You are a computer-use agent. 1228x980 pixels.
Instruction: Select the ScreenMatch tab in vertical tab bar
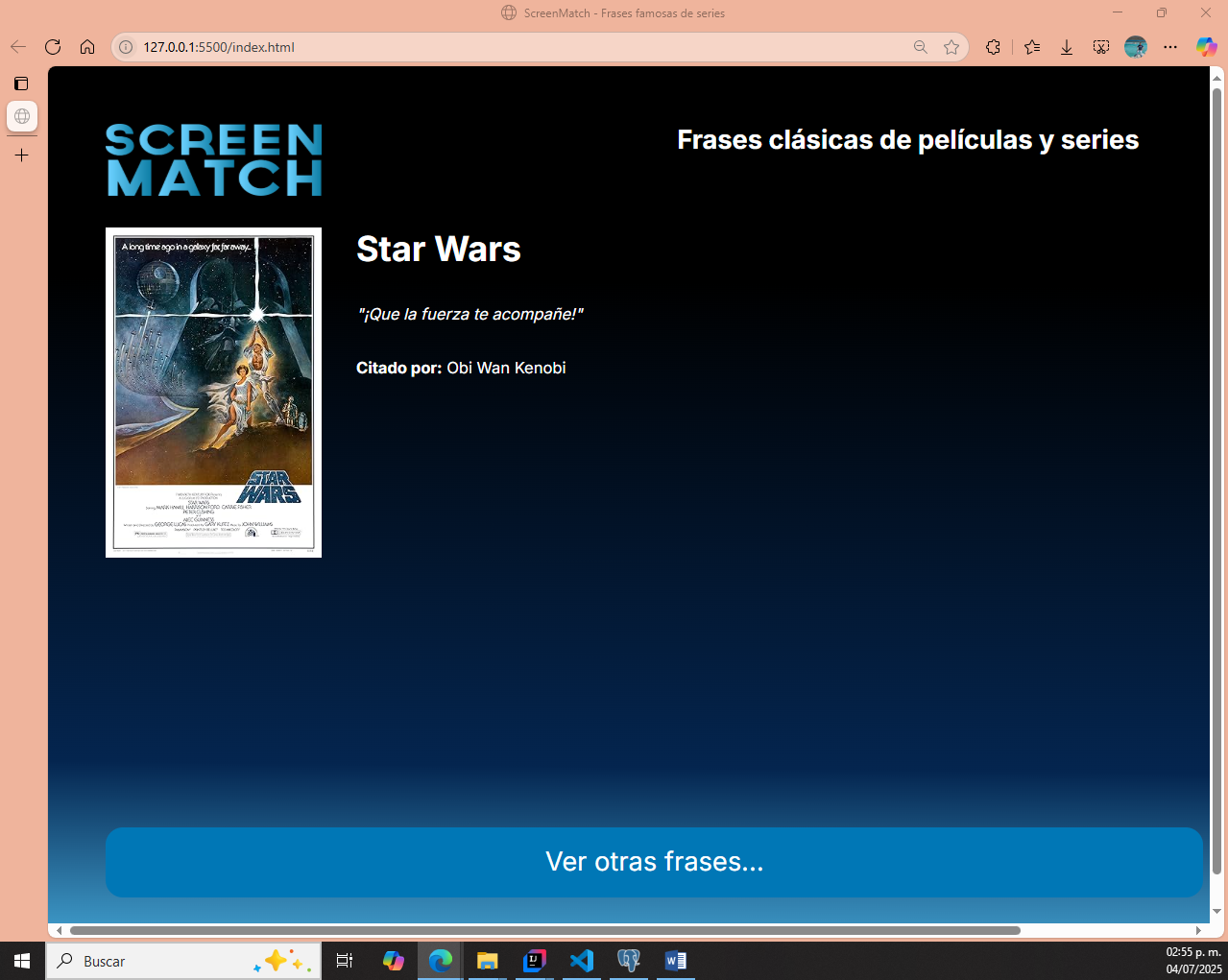click(22, 116)
